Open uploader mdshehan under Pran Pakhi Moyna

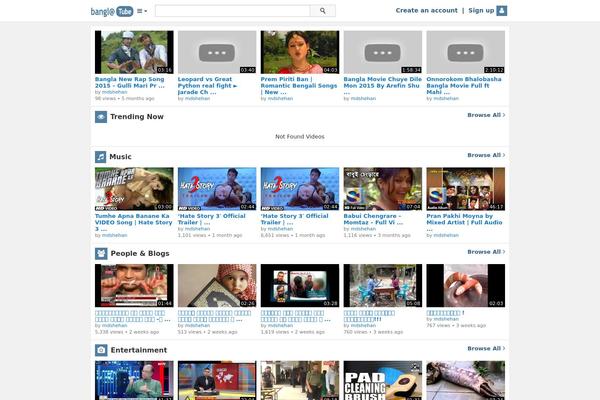pyautogui.click(x=446, y=235)
